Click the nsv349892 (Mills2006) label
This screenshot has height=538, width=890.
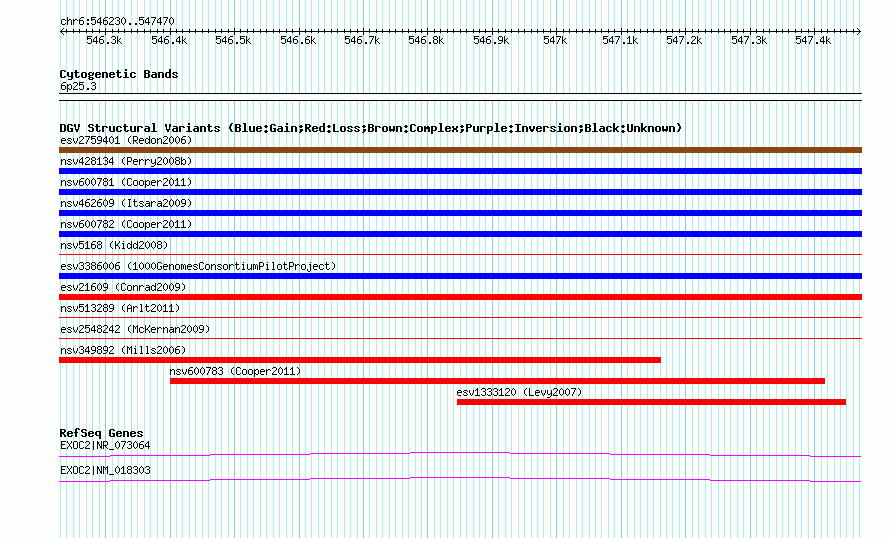click(123, 350)
